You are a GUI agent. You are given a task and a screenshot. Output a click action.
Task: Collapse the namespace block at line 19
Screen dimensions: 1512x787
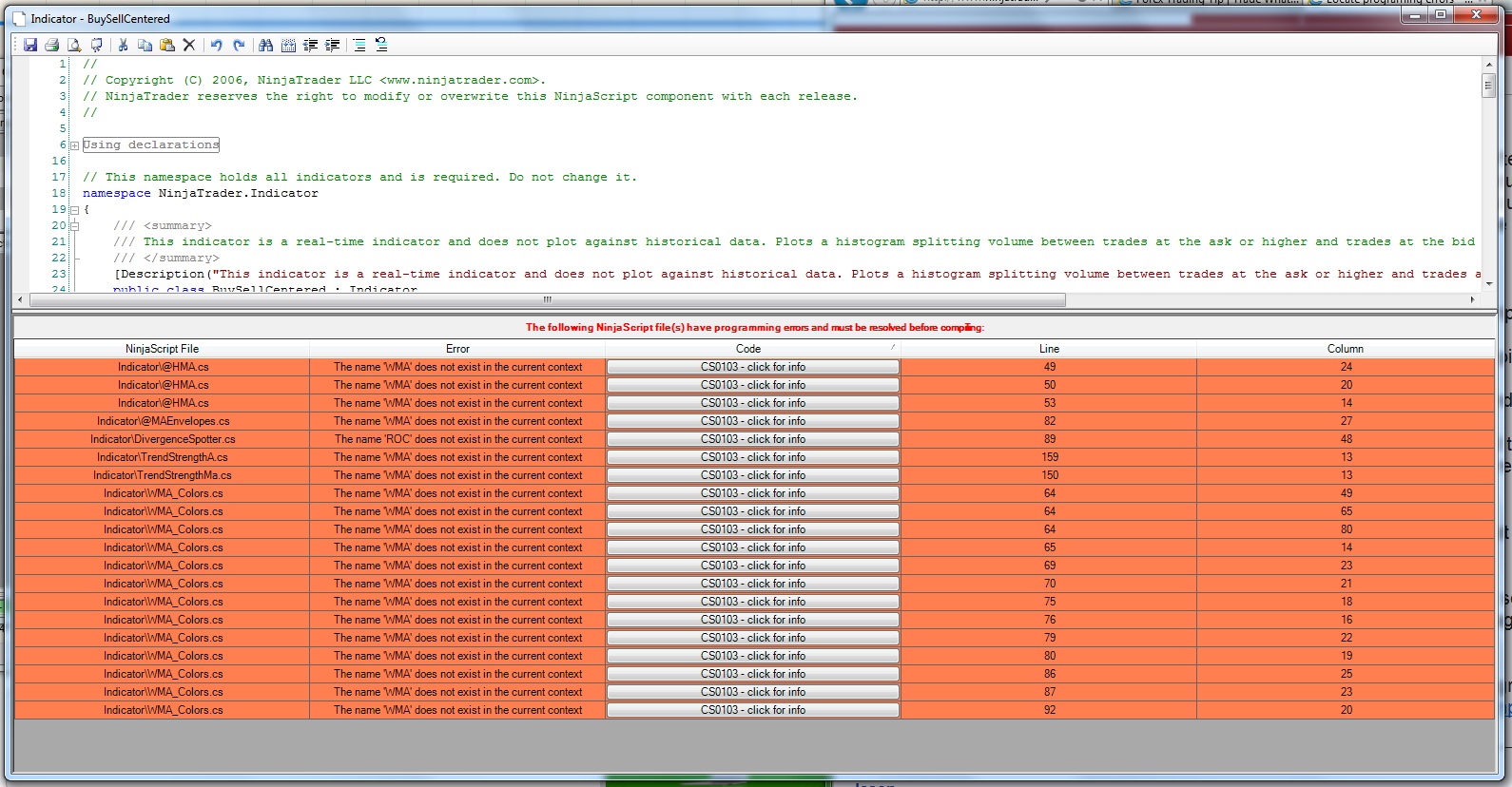click(74, 210)
